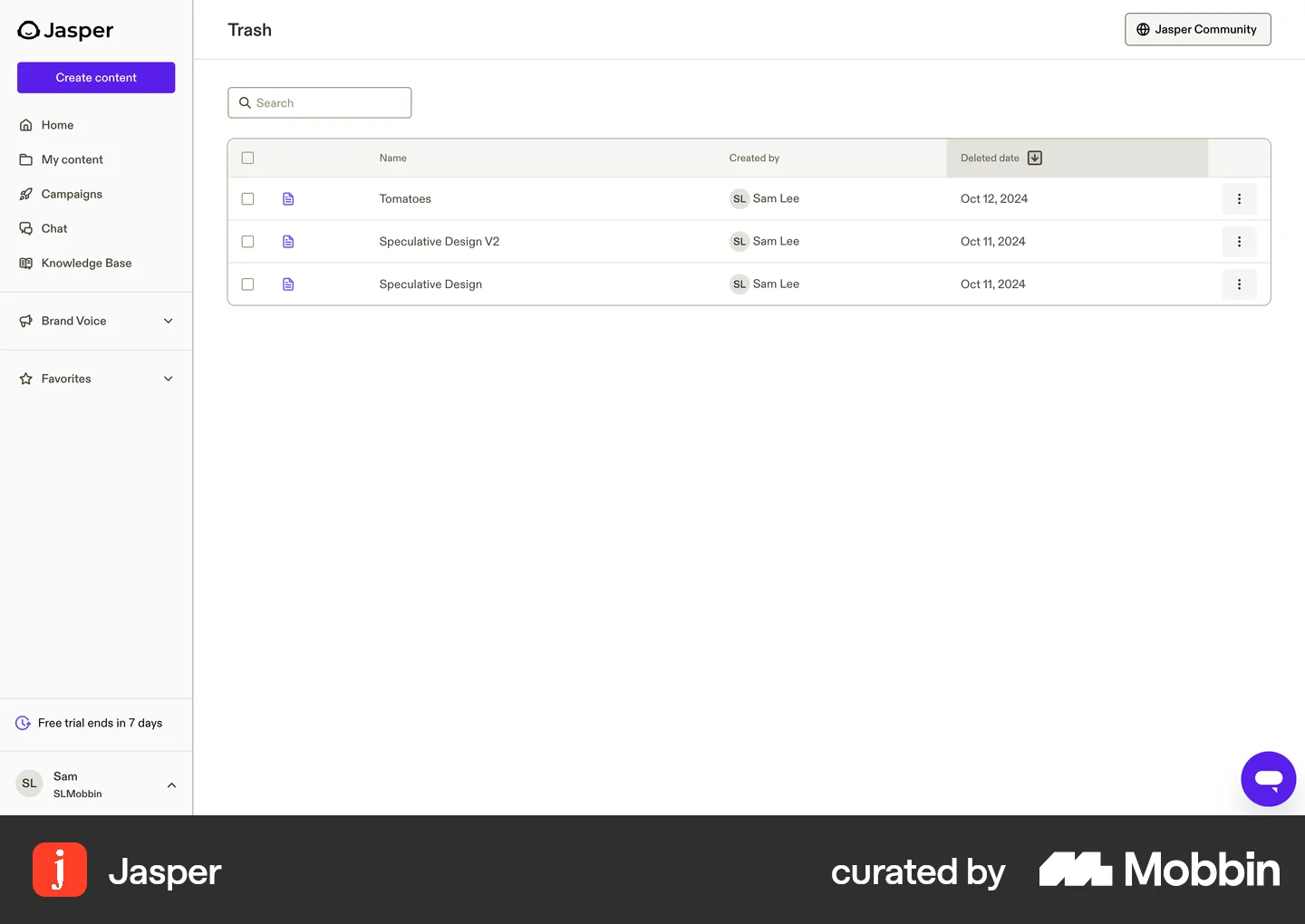
Task: Open more options for Speculative Design V2
Action: (x=1239, y=241)
